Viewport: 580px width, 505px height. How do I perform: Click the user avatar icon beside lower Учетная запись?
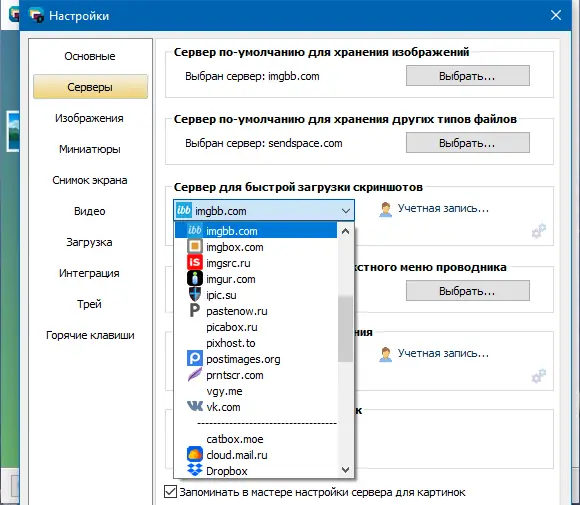pos(385,355)
